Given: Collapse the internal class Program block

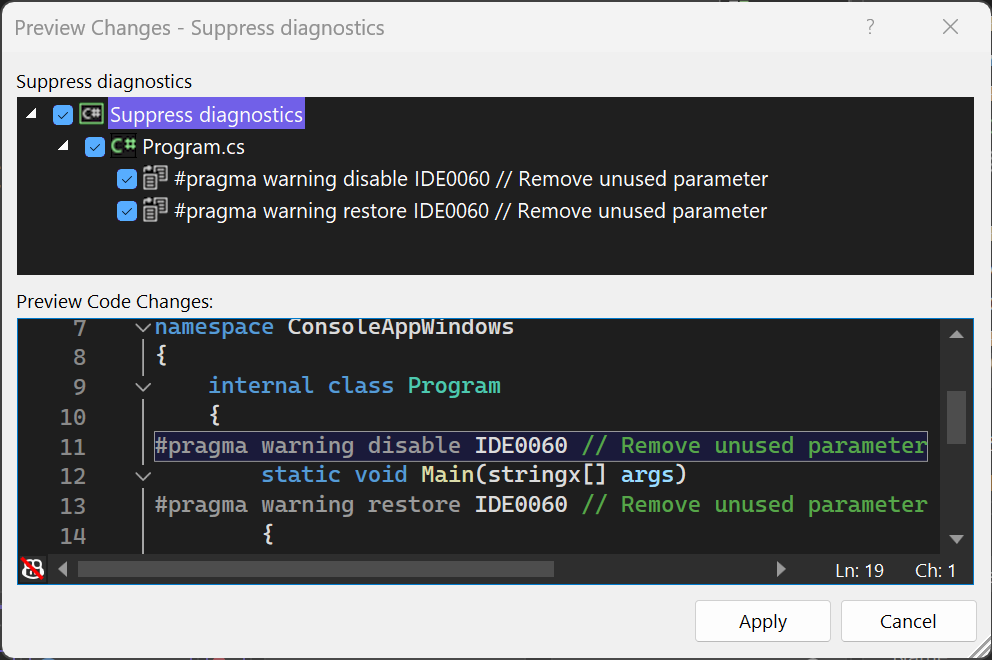Looking at the screenshot, I should click(144, 387).
